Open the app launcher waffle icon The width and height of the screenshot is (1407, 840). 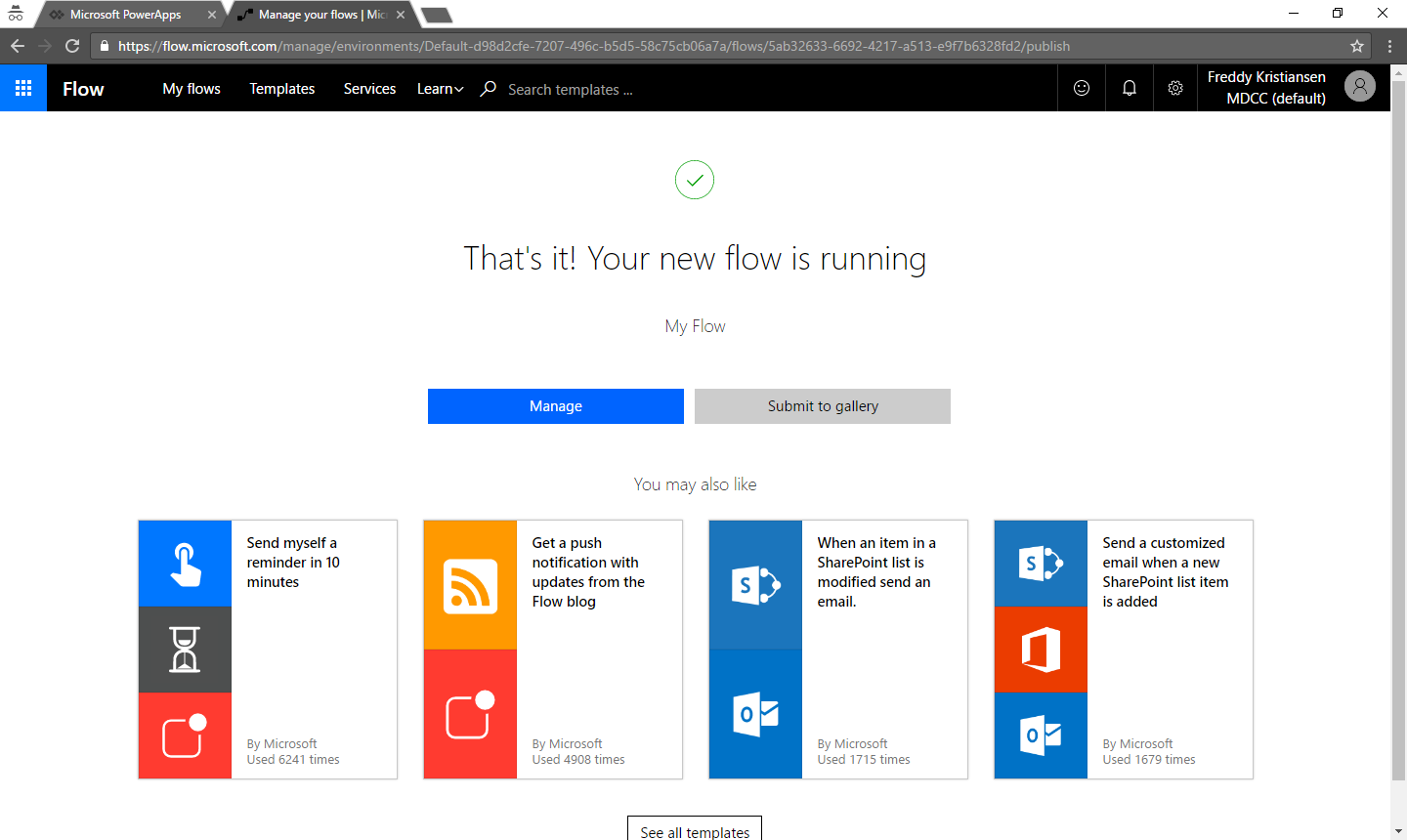click(23, 88)
